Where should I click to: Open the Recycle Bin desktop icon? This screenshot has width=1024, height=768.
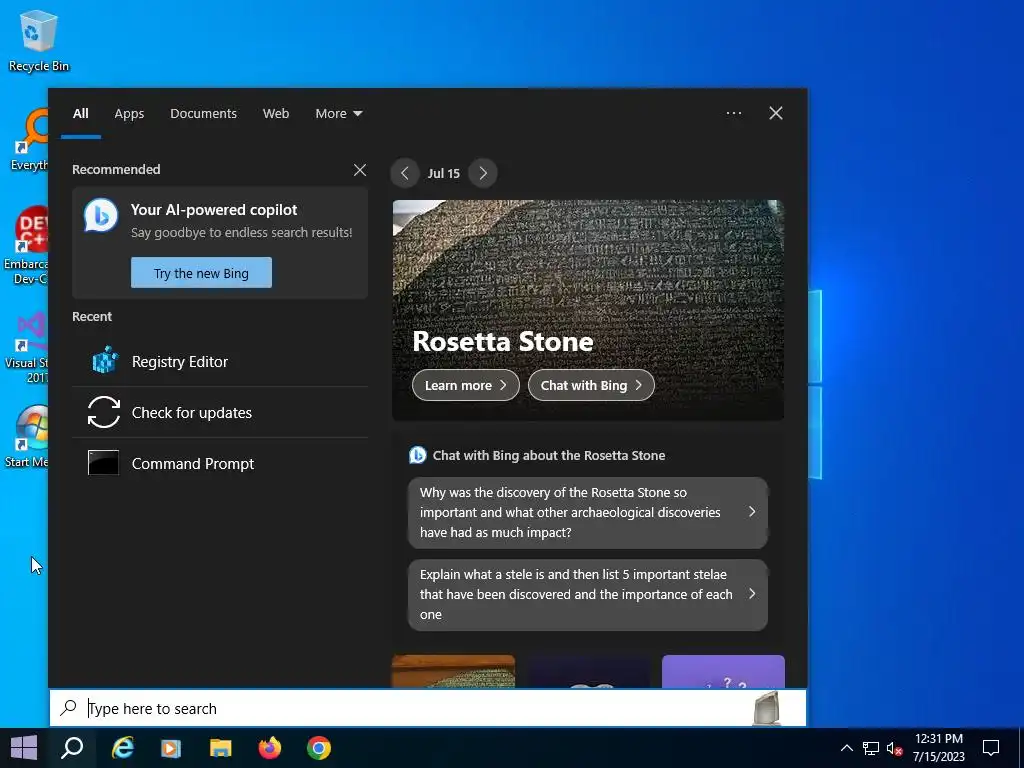click(38, 40)
